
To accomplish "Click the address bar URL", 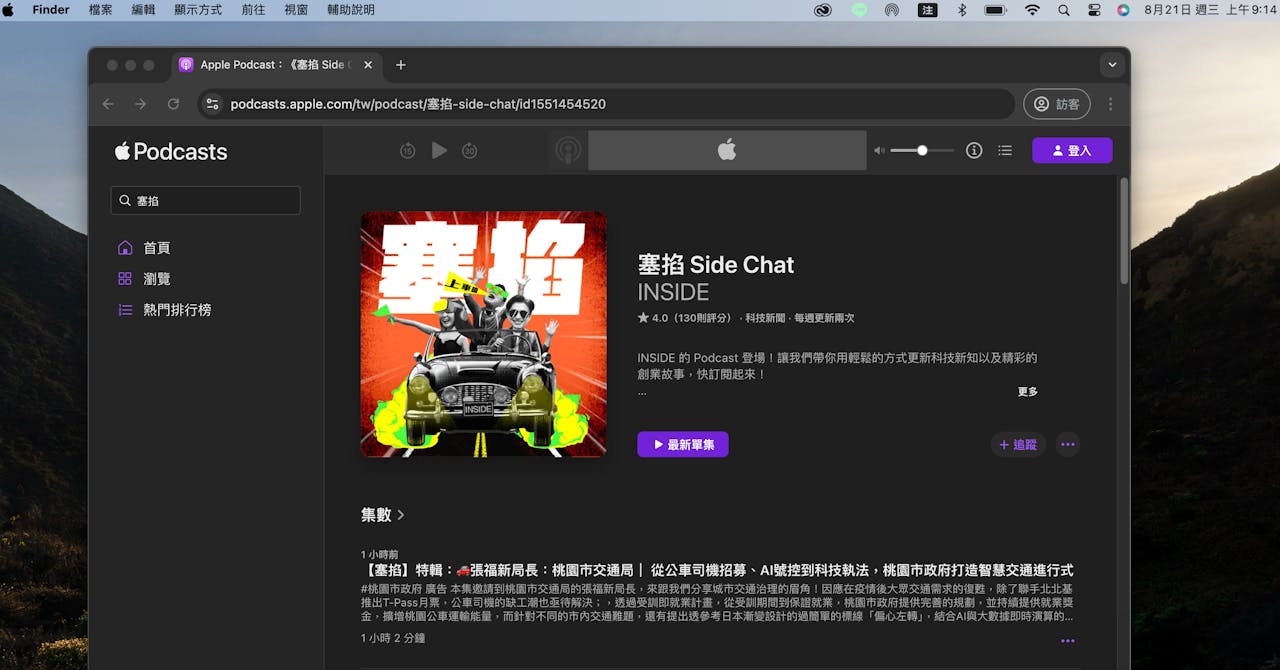I will click(418, 104).
